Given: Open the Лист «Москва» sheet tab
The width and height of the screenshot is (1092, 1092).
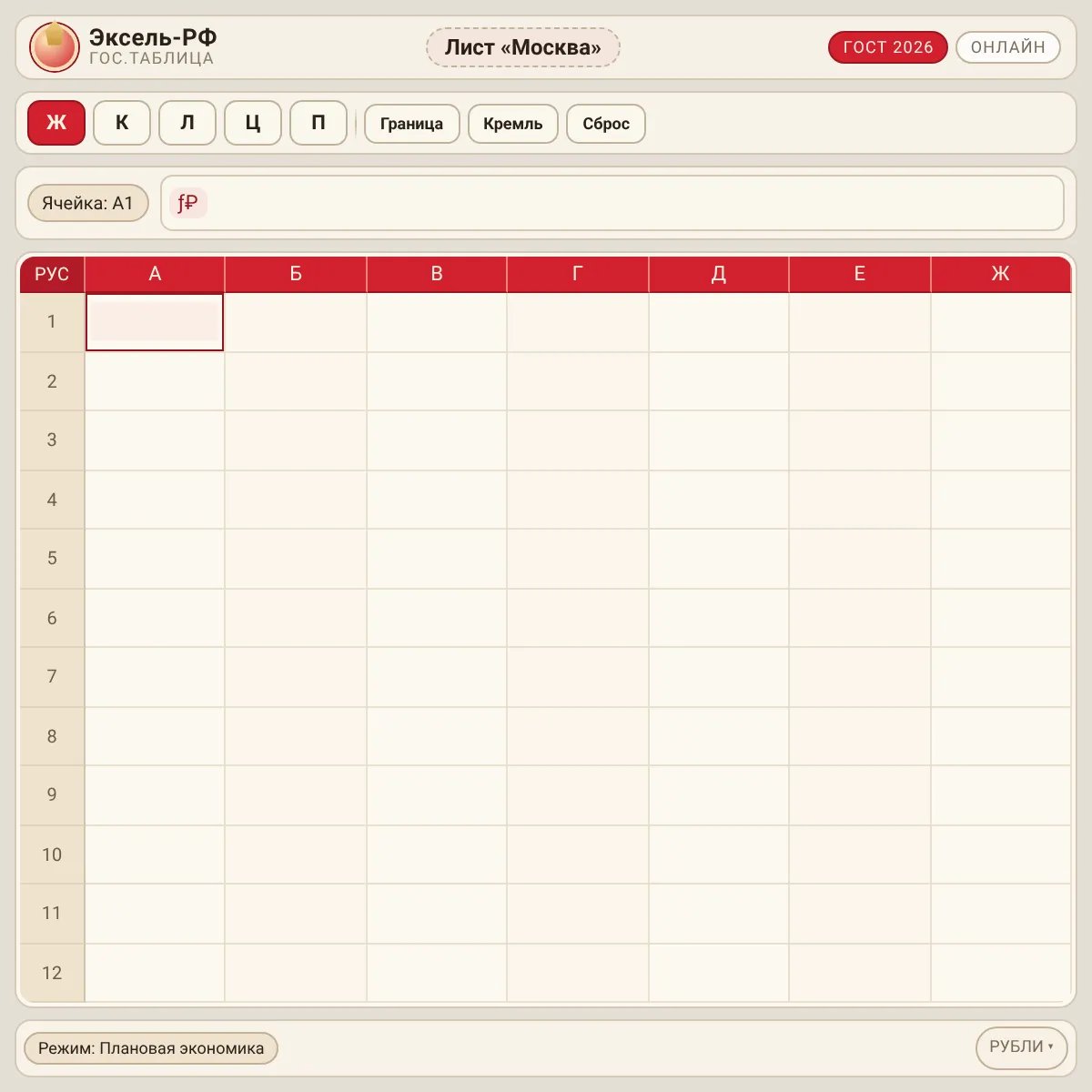Looking at the screenshot, I should click(x=523, y=47).
